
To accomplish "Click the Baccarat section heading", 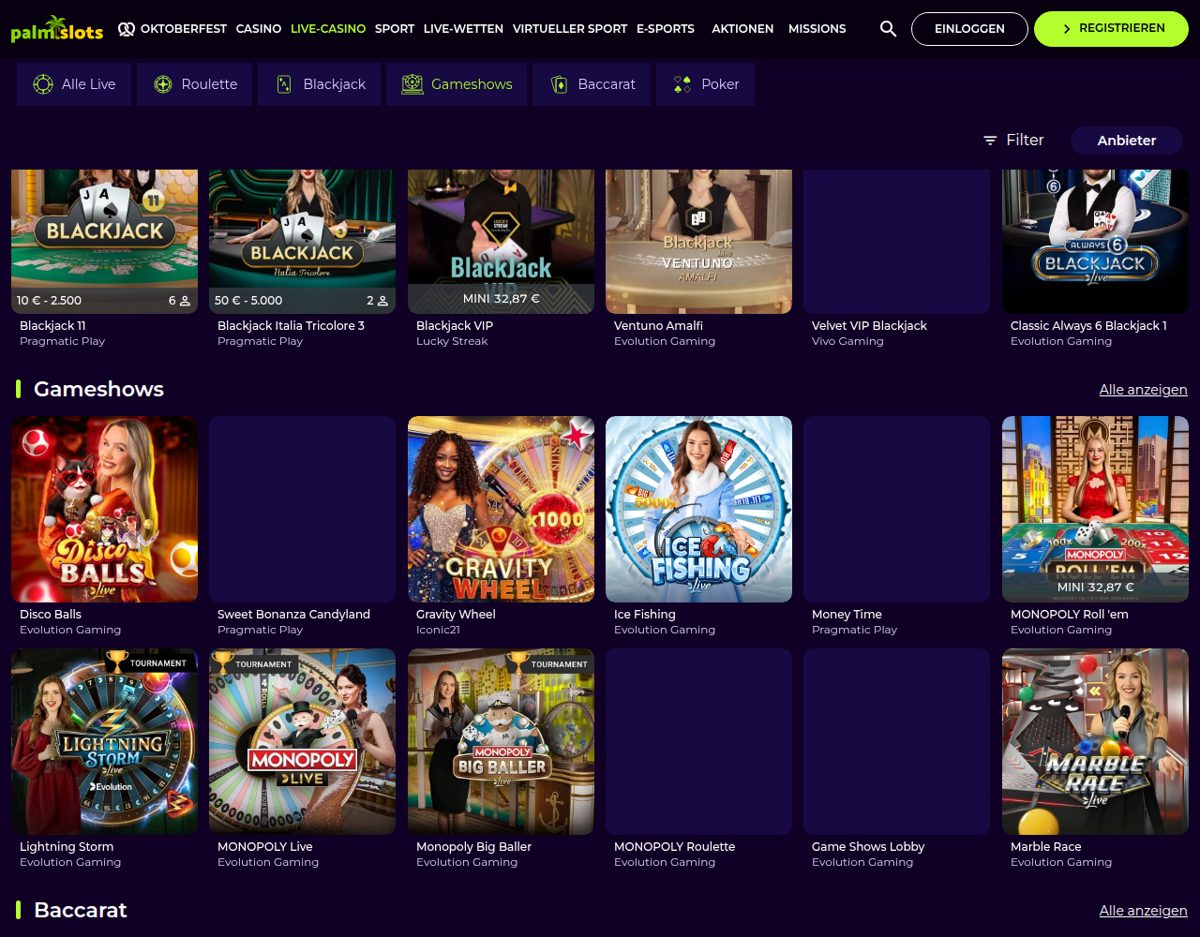I will (x=80, y=910).
